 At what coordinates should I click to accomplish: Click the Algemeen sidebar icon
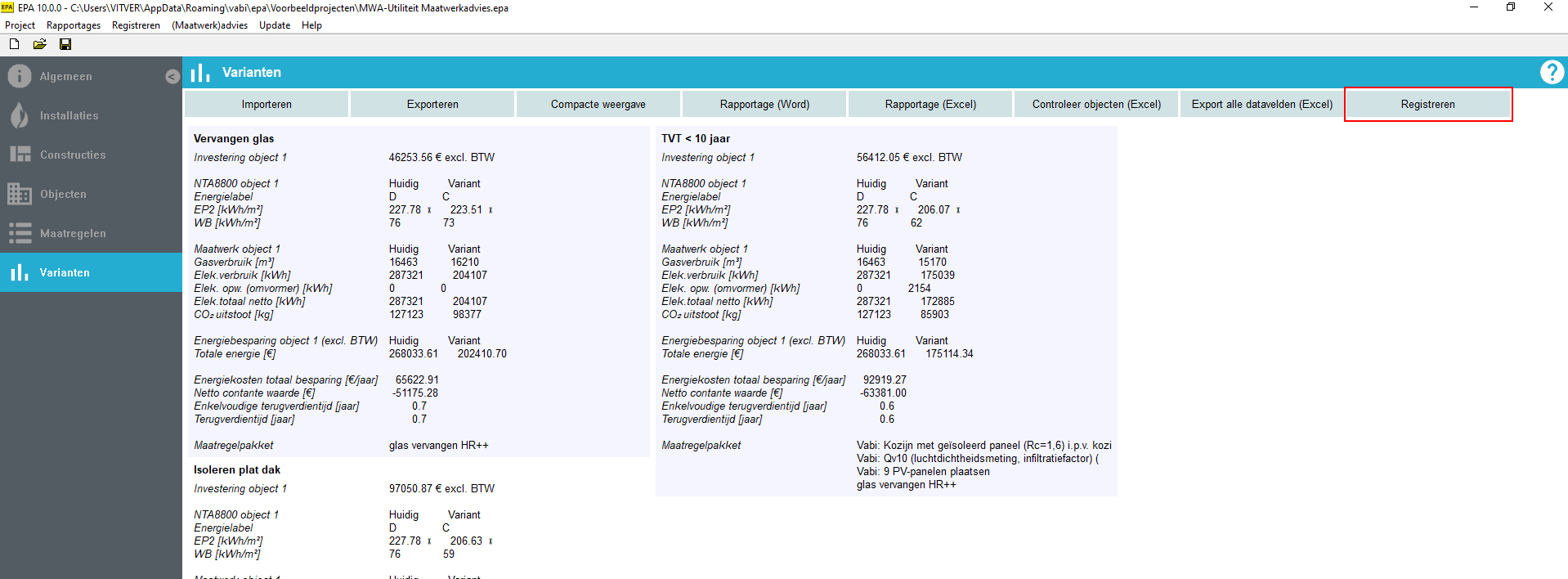pyautogui.click(x=20, y=76)
